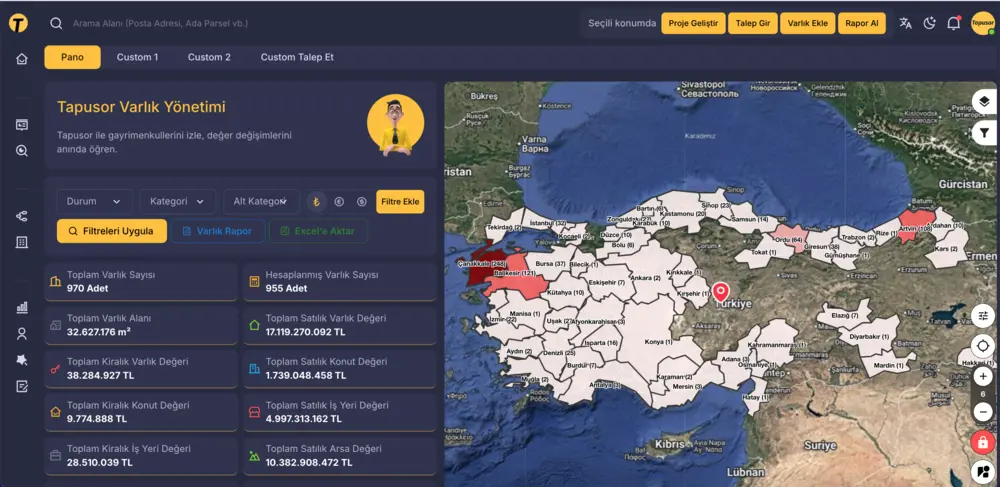Screen dimensions: 1000x487
Task: Click the Tapusor T logo
Action: [x=18, y=23]
